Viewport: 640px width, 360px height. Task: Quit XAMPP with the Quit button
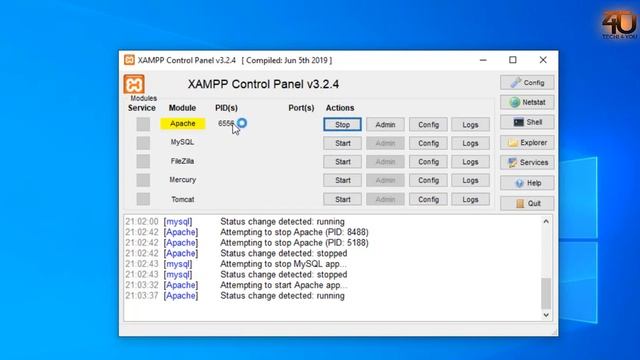pyautogui.click(x=527, y=203)
